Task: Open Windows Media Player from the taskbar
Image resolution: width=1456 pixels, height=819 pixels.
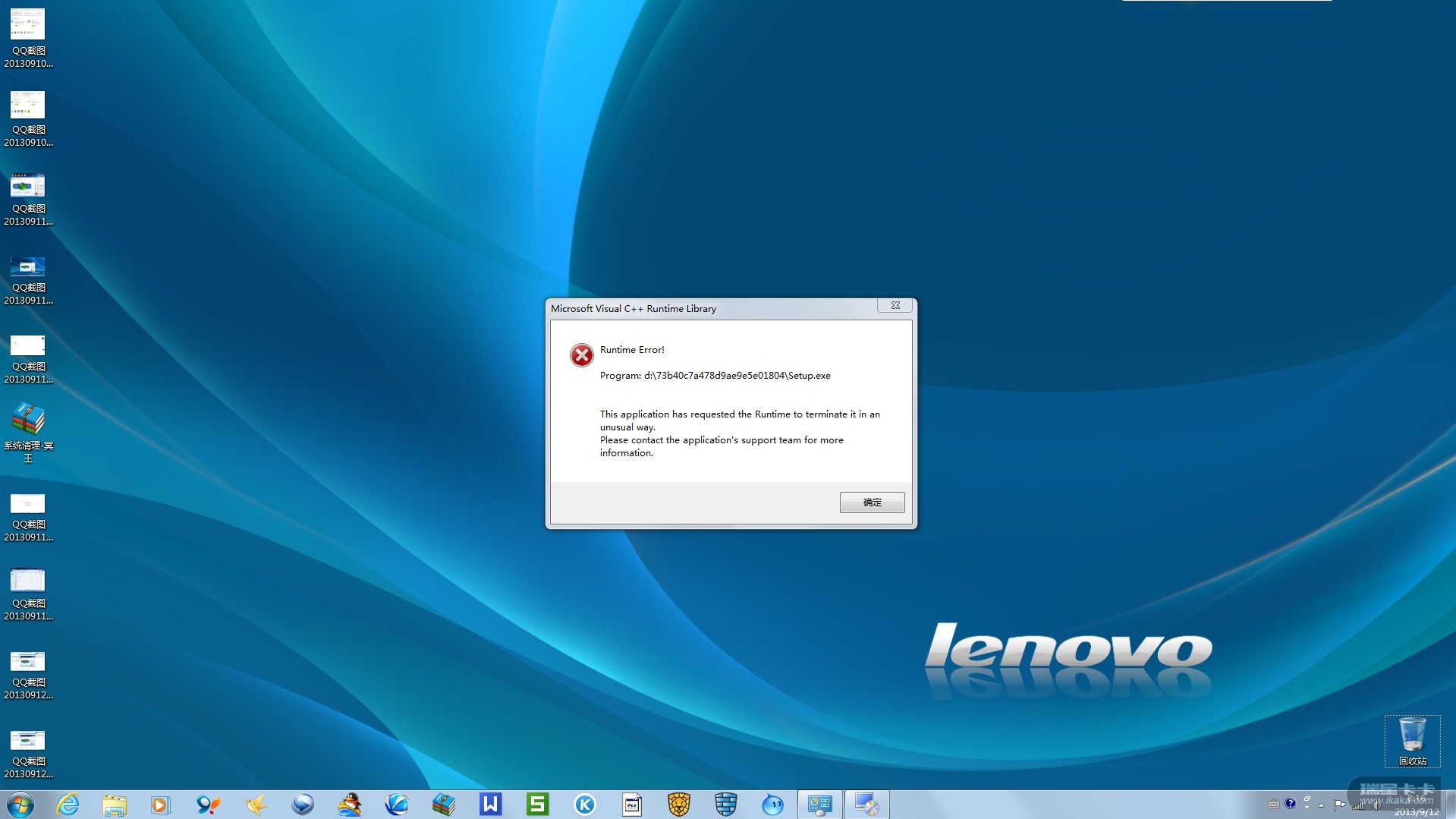Action: tap(161, 805)
